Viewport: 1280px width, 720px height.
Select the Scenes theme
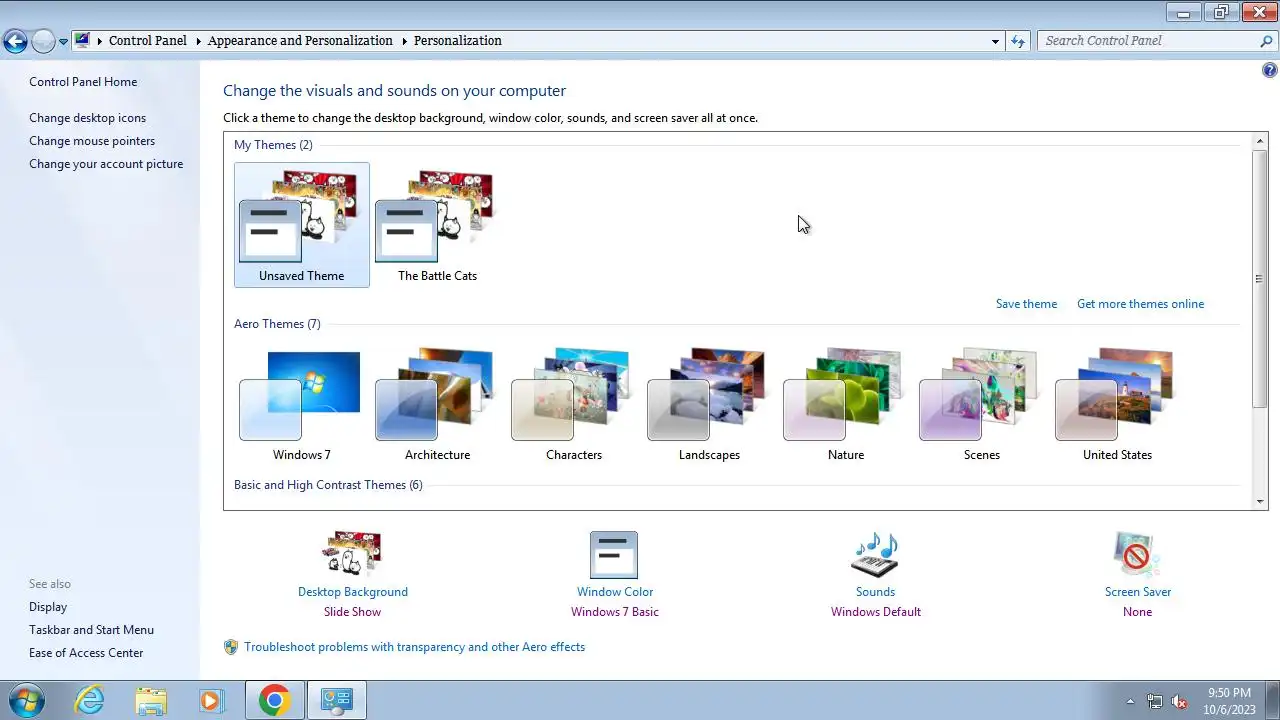tap(981, 404)
